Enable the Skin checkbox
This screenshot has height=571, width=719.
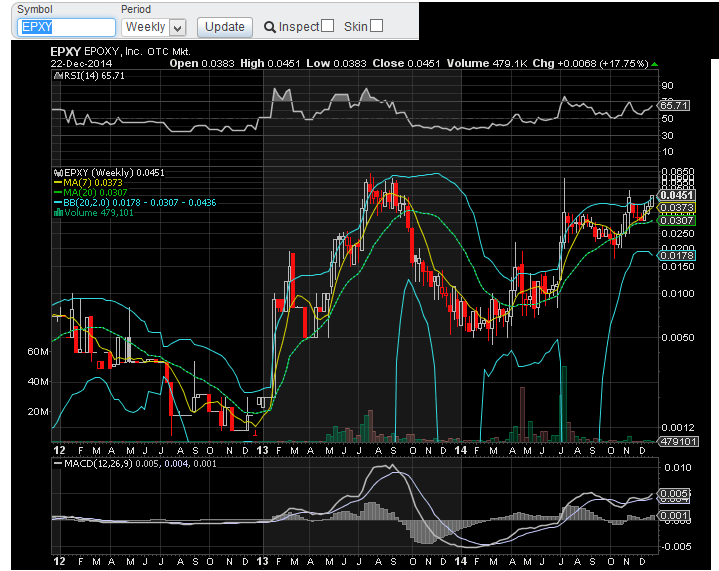point(376,26)
